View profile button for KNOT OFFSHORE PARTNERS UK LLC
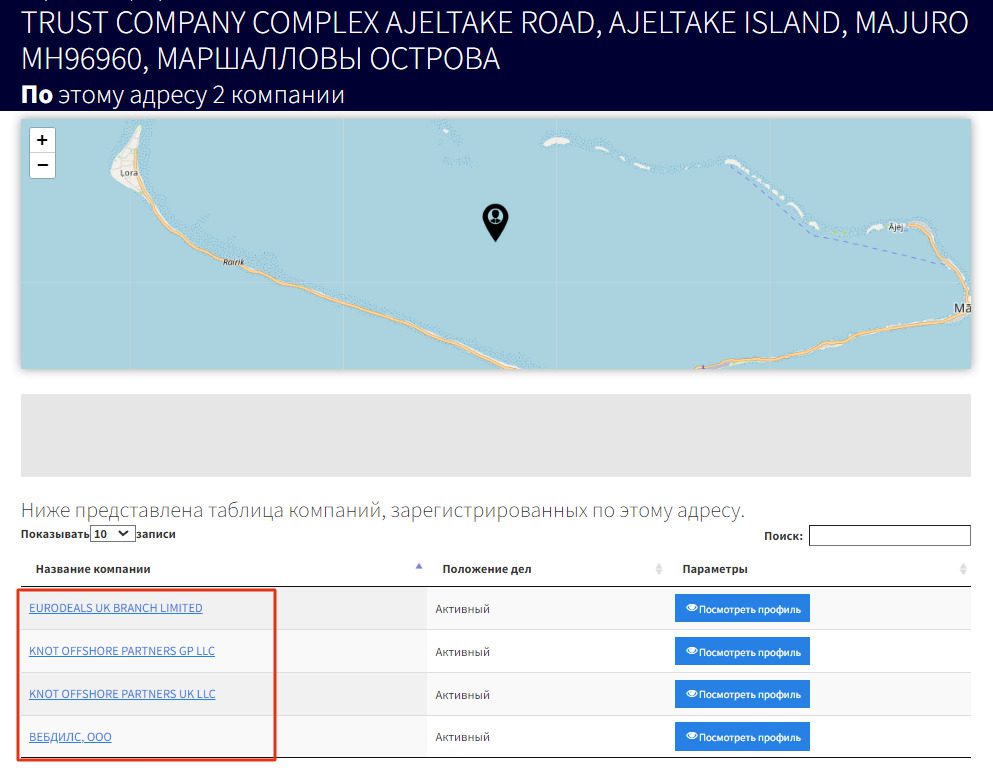 click(x=742, y=695)
